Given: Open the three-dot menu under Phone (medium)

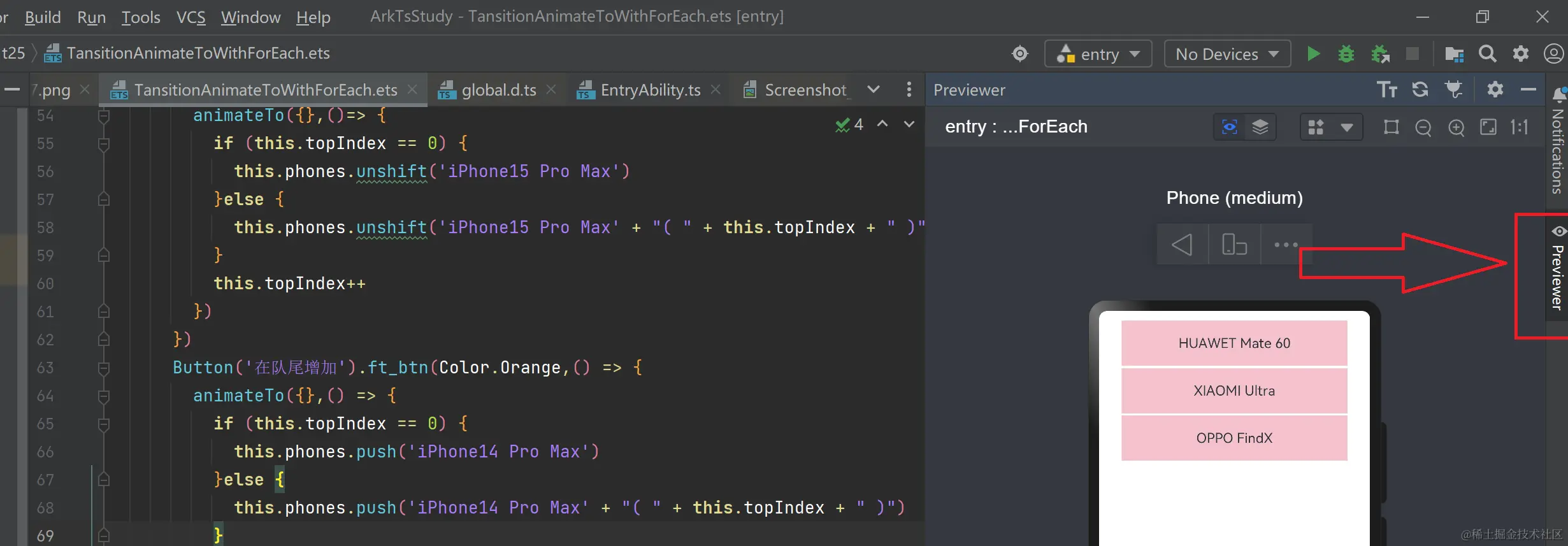Looking at the screenshot, I should (x=1286, y=245).
